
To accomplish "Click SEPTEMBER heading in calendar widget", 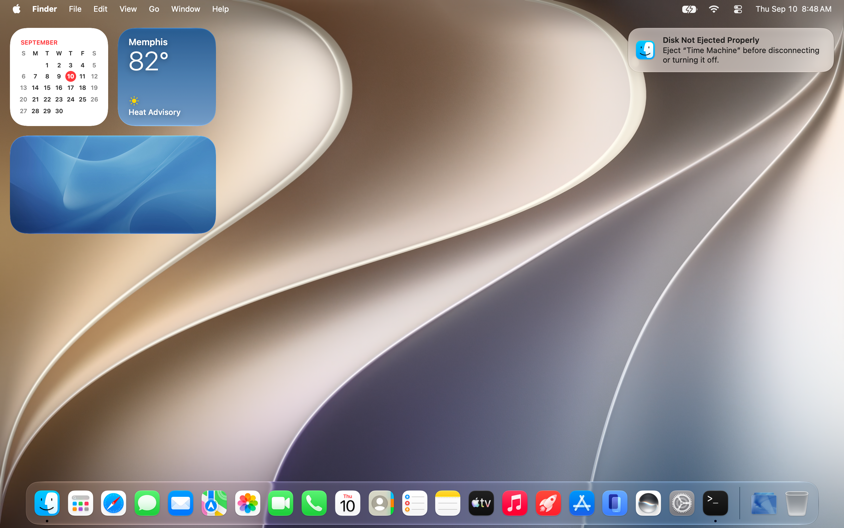I will [x=39, y=43].
